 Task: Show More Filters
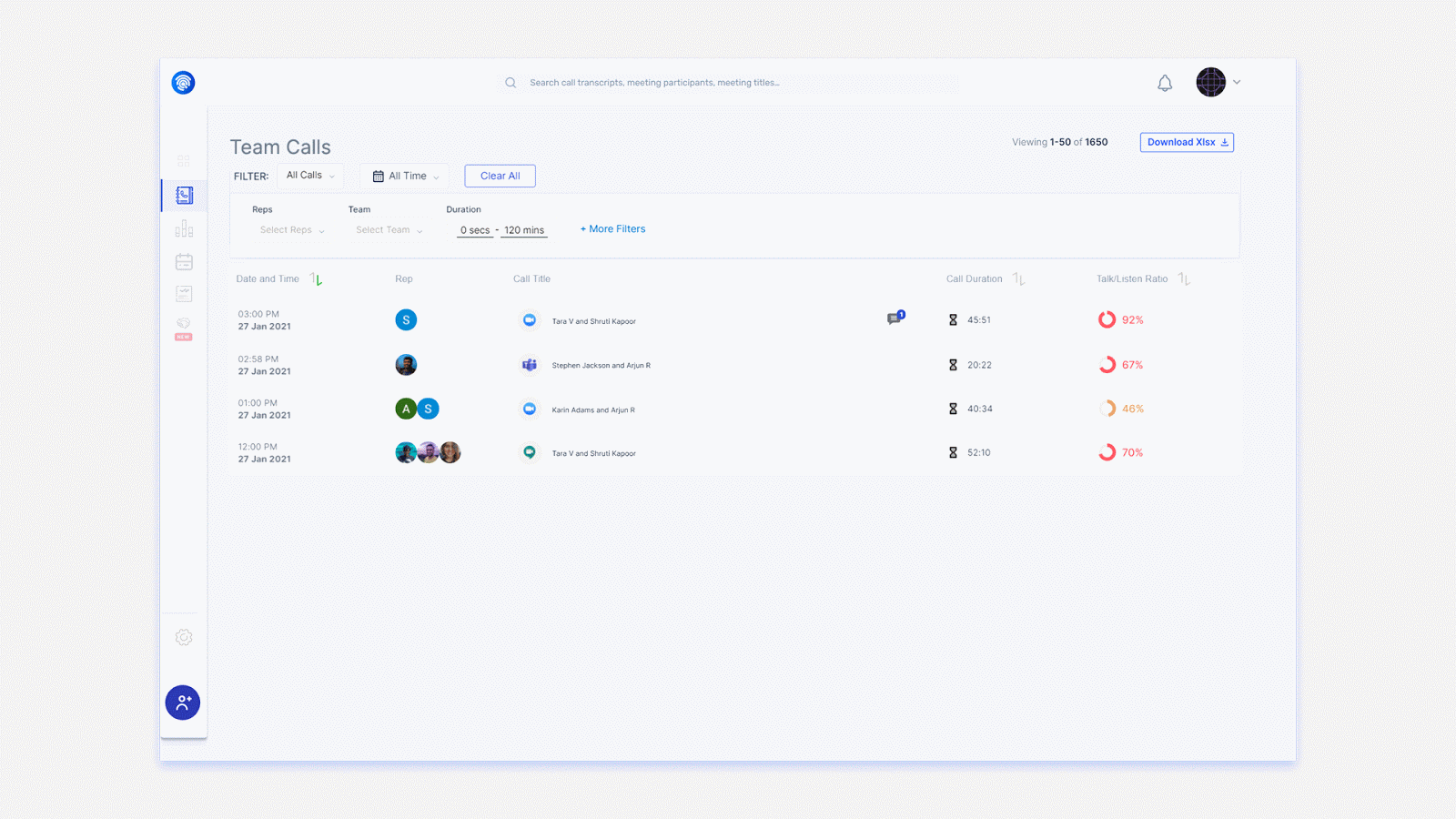[x=612, y=229]
